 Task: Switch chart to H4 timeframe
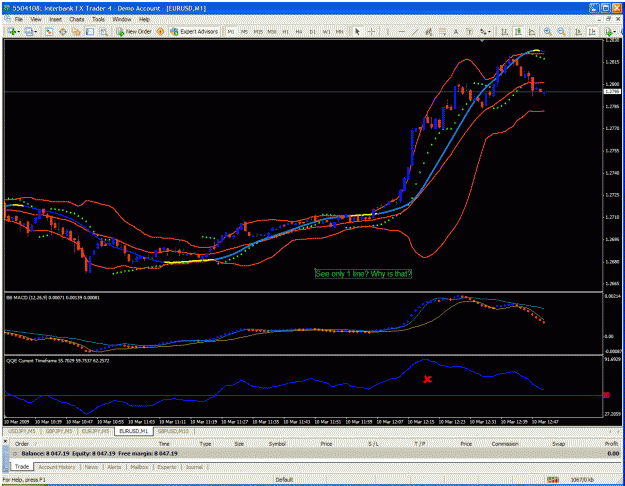[299, 32]
